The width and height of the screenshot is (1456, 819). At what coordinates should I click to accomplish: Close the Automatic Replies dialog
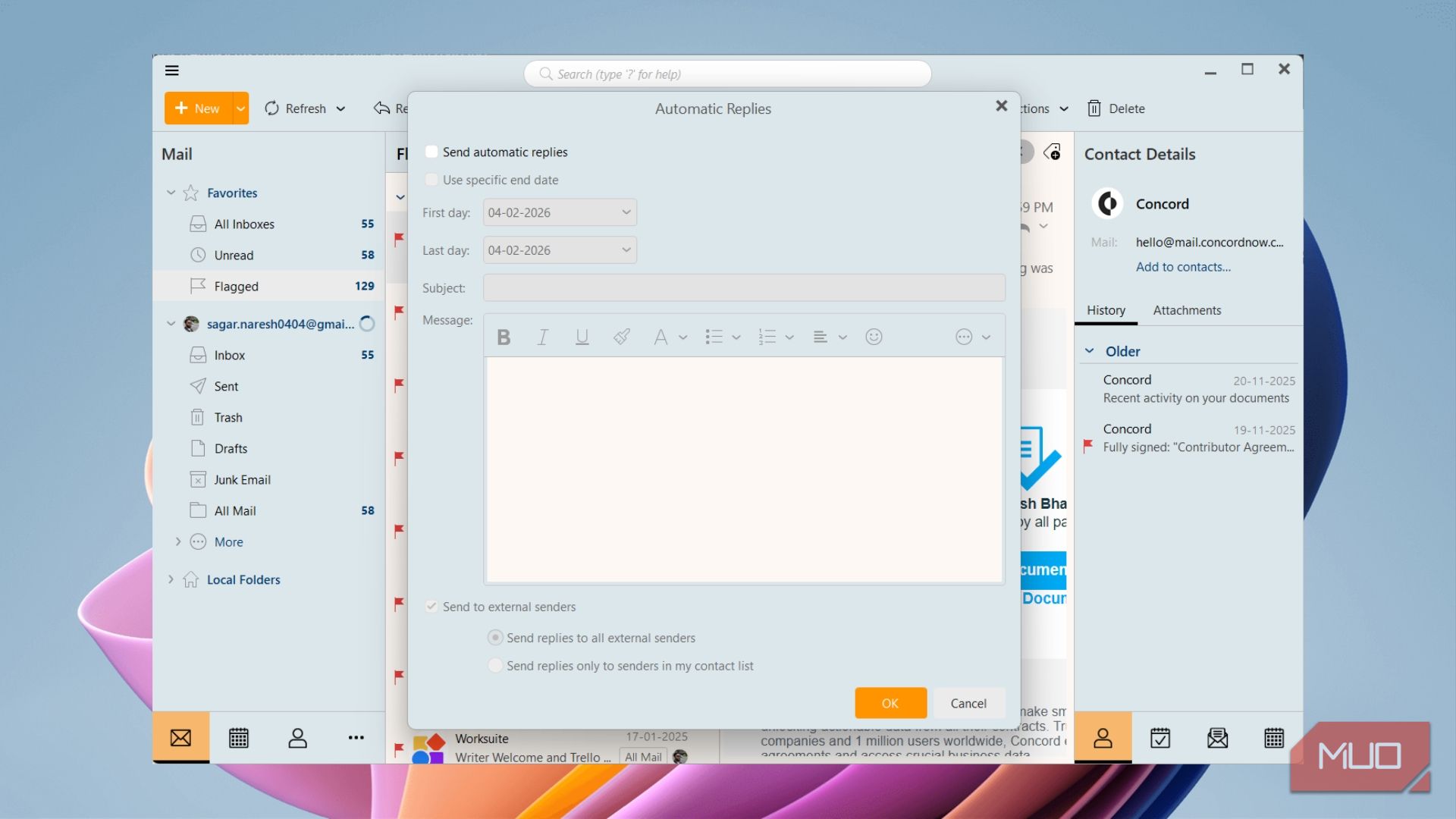pyautogui.click(x=1002, y=106)
